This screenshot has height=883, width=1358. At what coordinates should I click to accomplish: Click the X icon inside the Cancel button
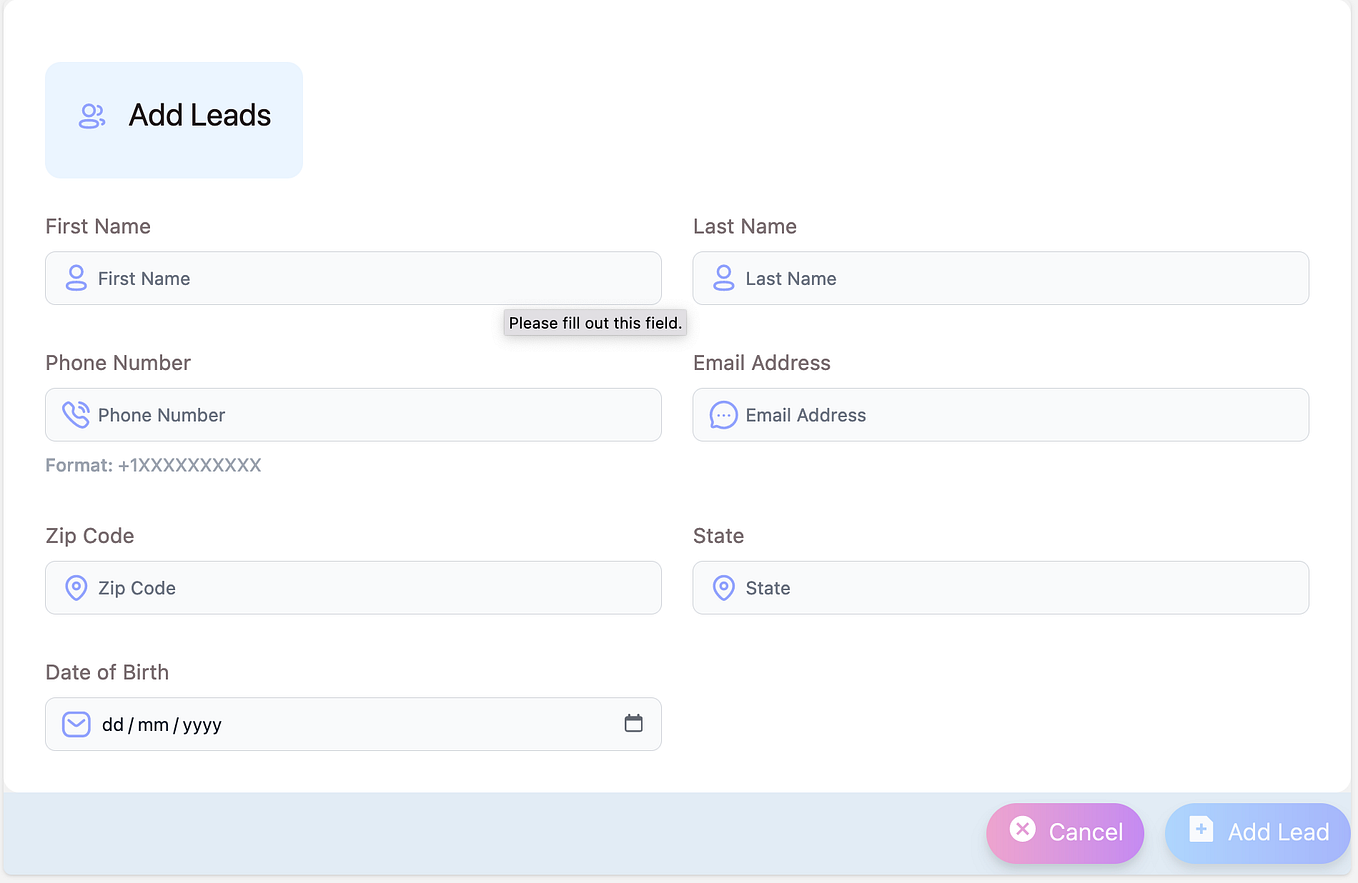(1022, 829)
